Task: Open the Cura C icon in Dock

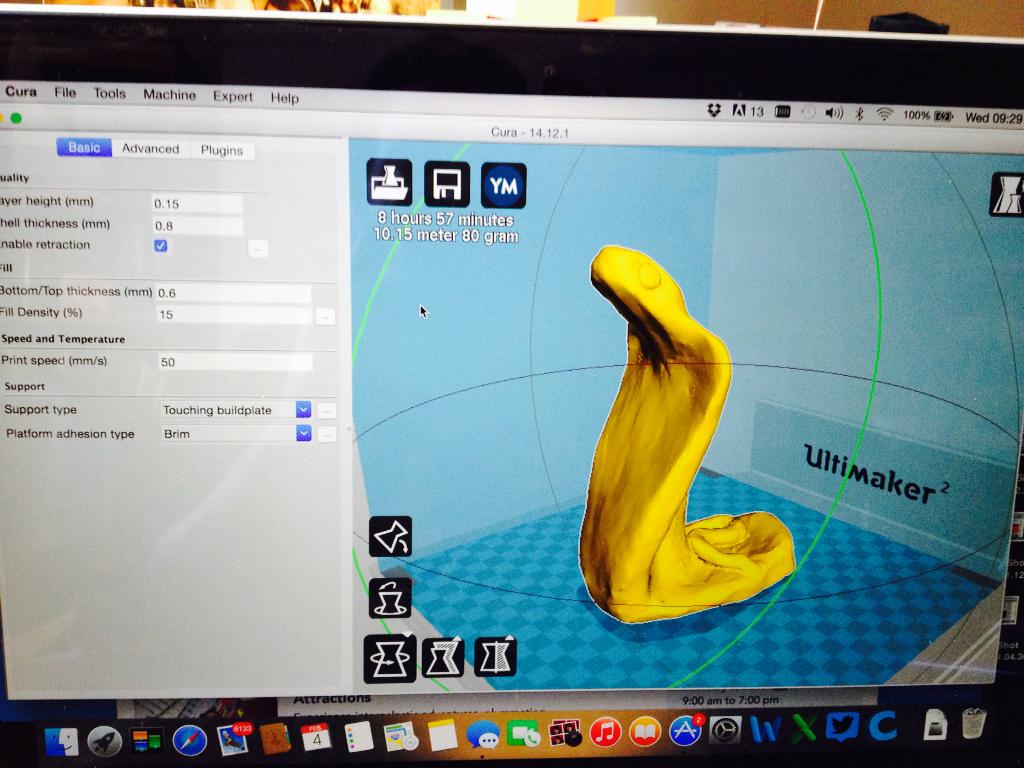Action: click(x=883, y=726)
